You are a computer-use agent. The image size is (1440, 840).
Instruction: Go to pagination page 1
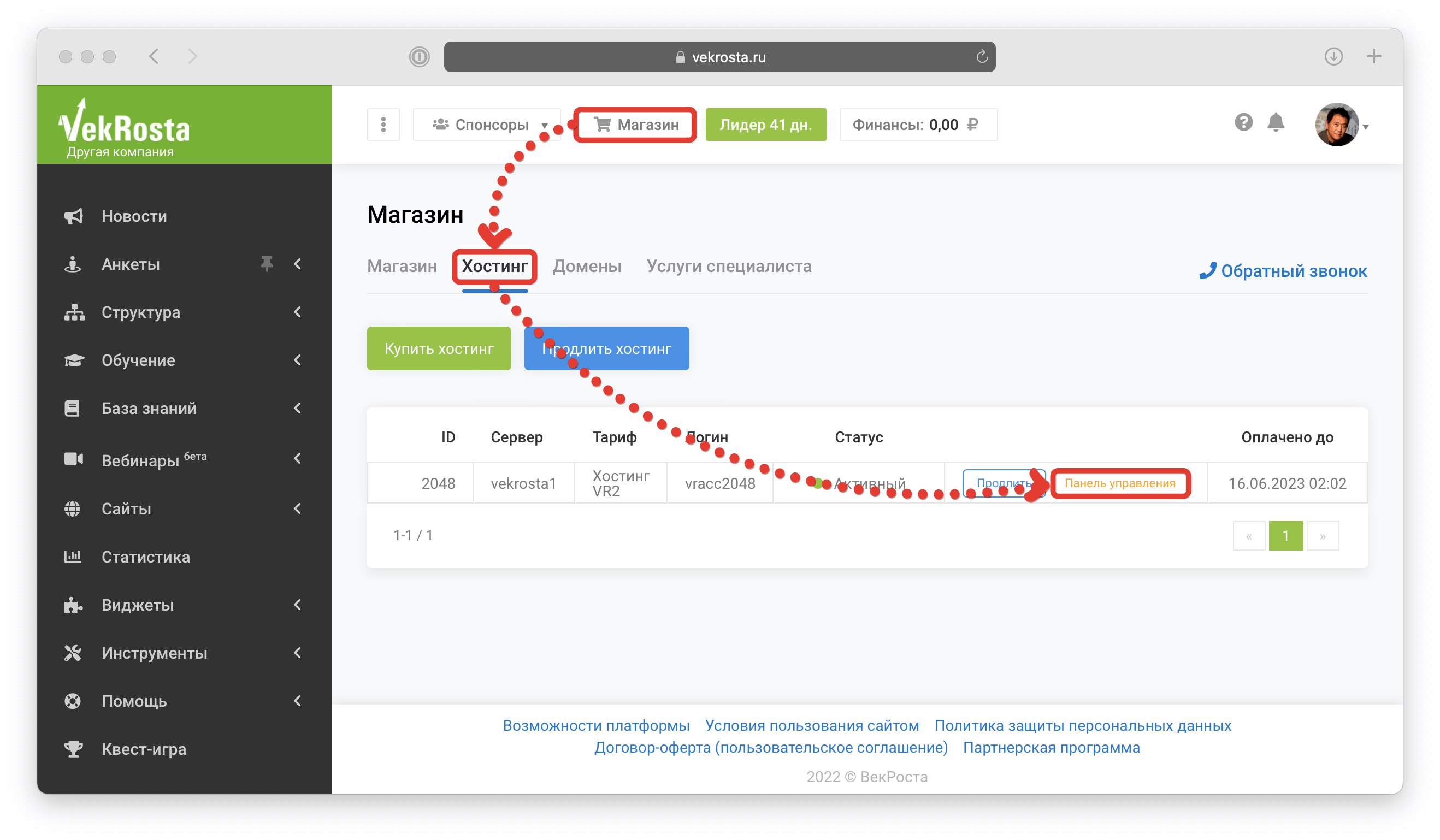tap(1286, 536)
